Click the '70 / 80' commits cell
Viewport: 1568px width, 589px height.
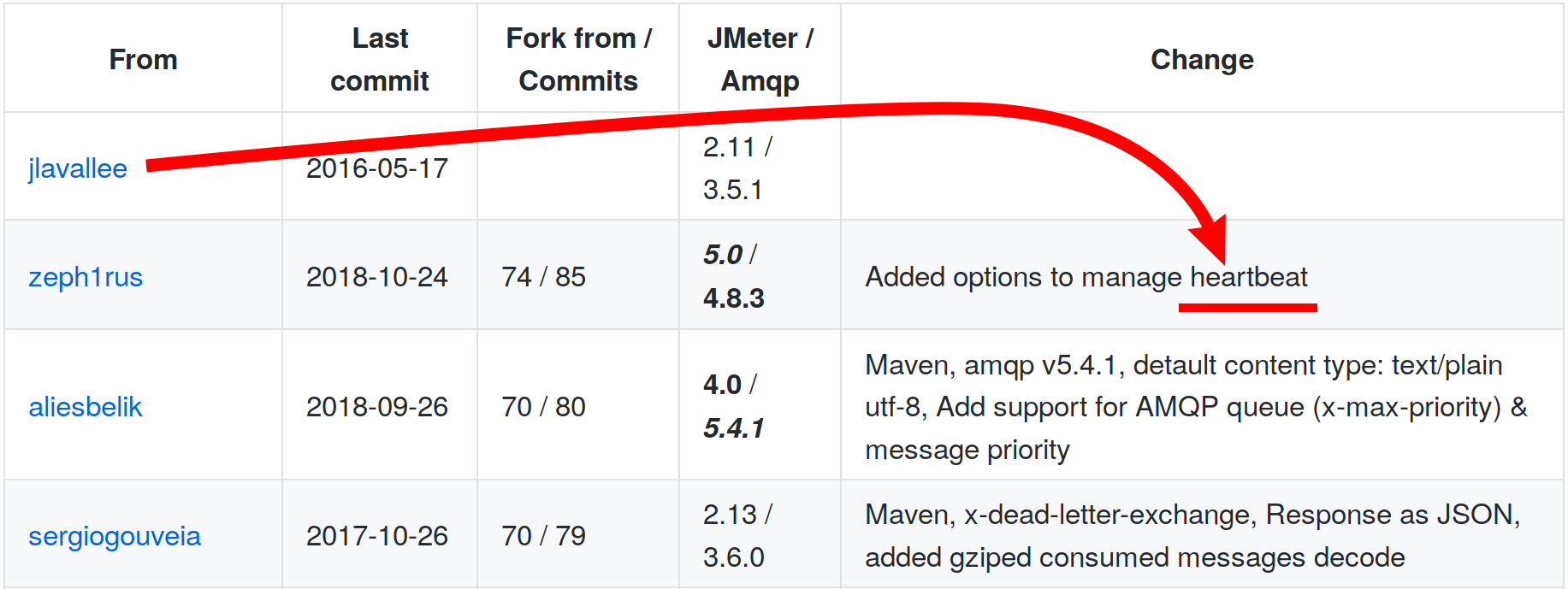point(544,407)
